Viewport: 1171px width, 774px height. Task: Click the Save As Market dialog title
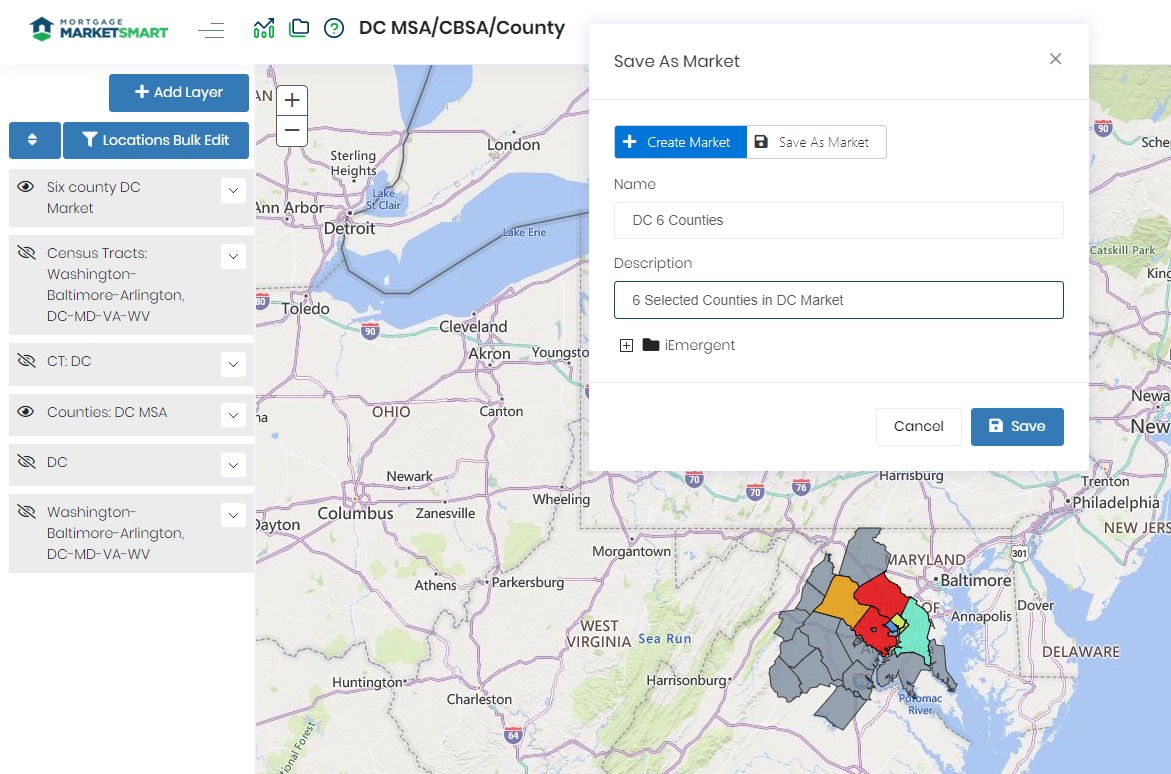677,61
